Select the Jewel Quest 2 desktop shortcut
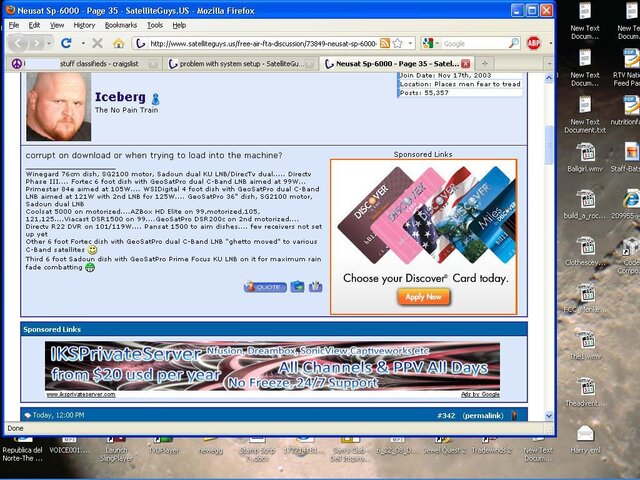The width and height of the screenshot is (640, 480). tap(444, 447)
